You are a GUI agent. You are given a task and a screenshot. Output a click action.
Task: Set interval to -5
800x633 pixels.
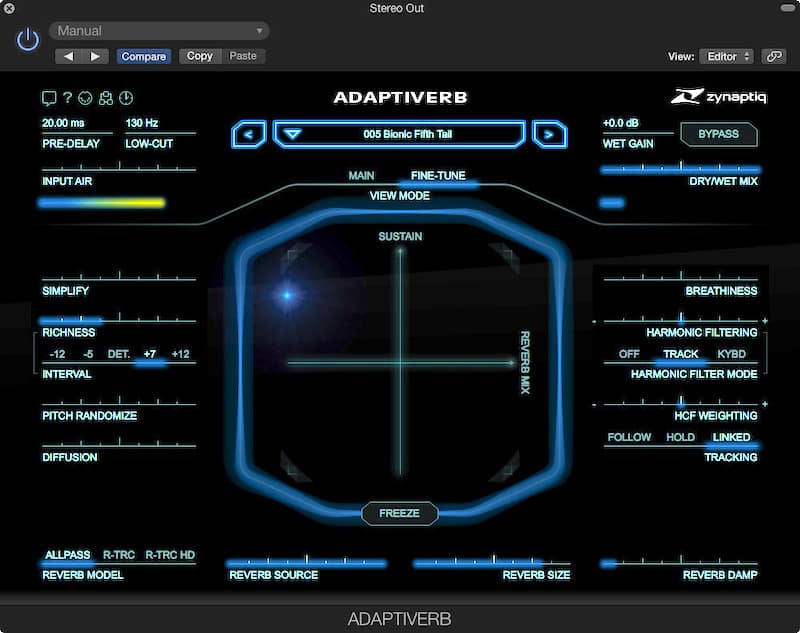pos(88,354)
